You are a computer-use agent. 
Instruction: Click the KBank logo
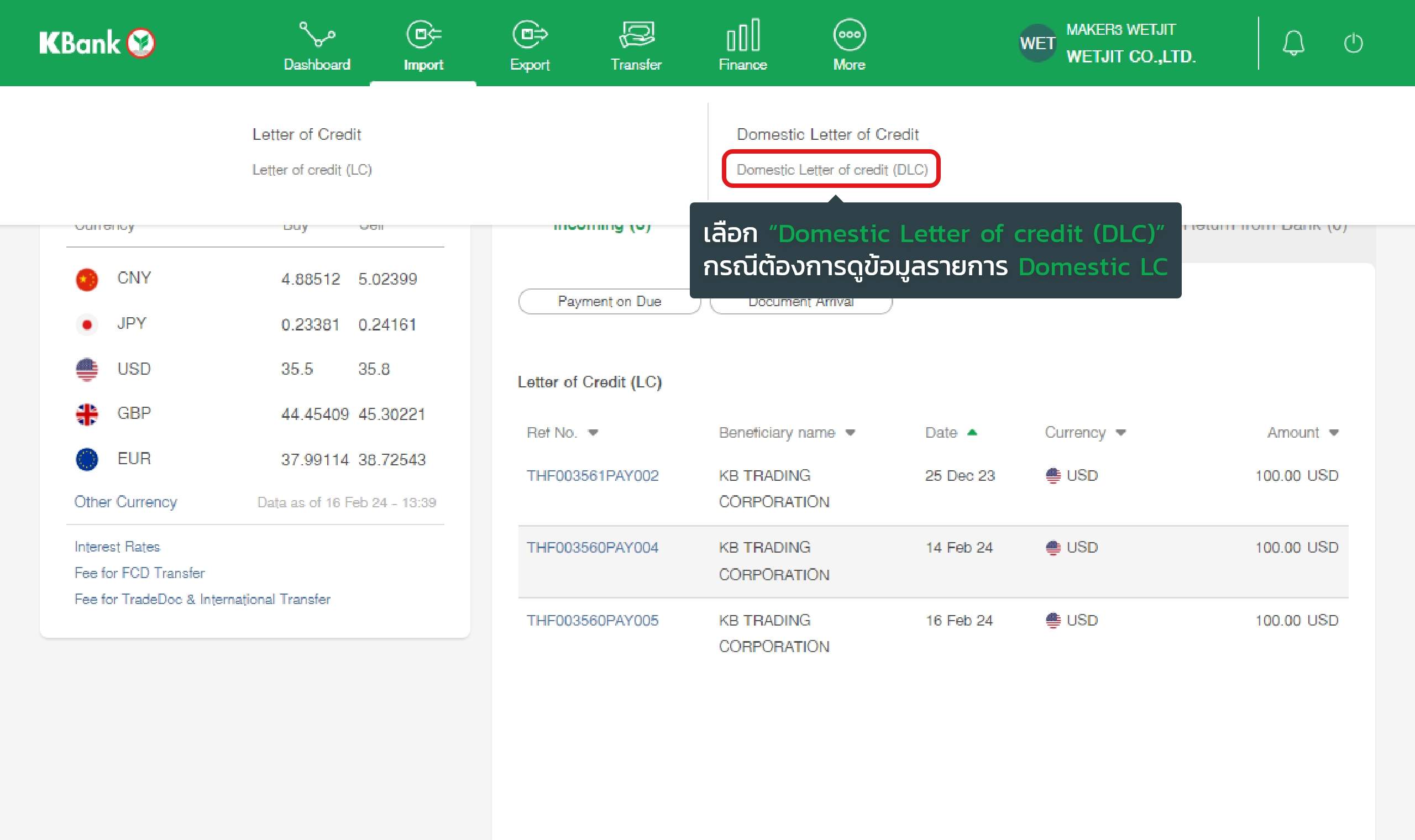click(x=97, y=43)
